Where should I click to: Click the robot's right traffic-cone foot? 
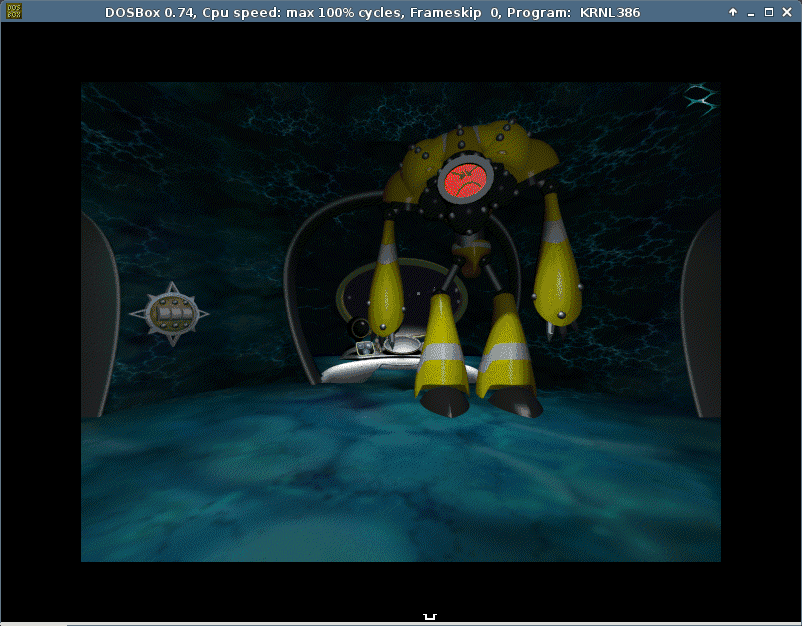pyautogui.click(x=508, y=354)
